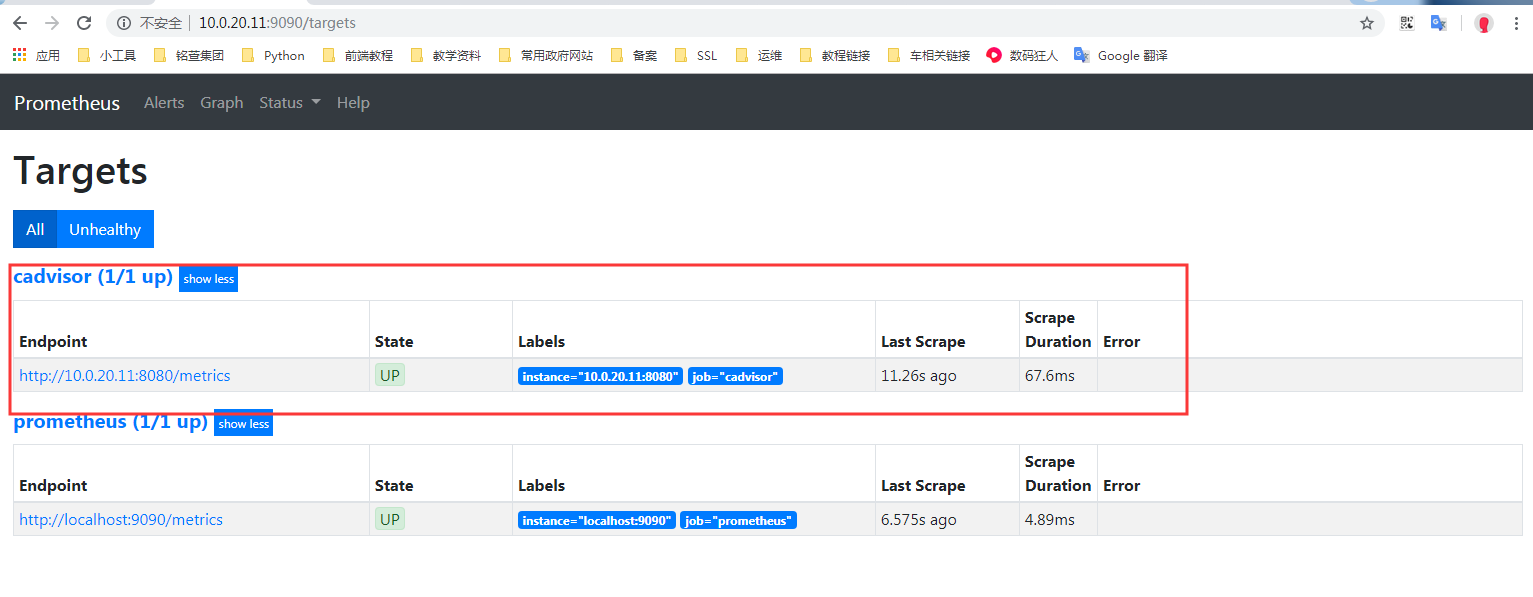1533x597 pixels.
Task: Open the 常用政府网站 bookmark folder
Action: click(x=545, y=56)
